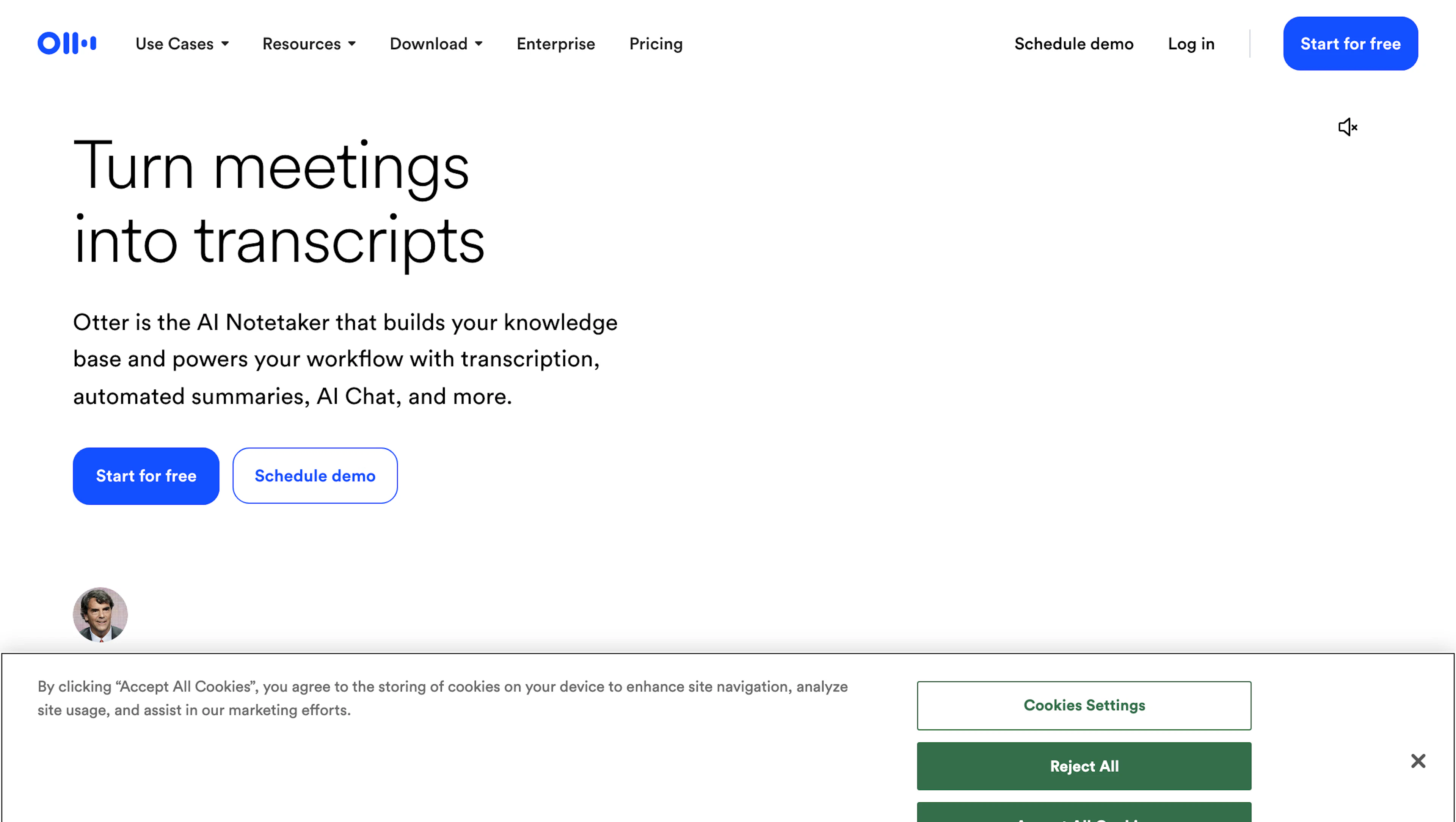The height and width of the screenshot is (822, 1456).
Task: Click the testimonial avatar photo
Action: 100,614
